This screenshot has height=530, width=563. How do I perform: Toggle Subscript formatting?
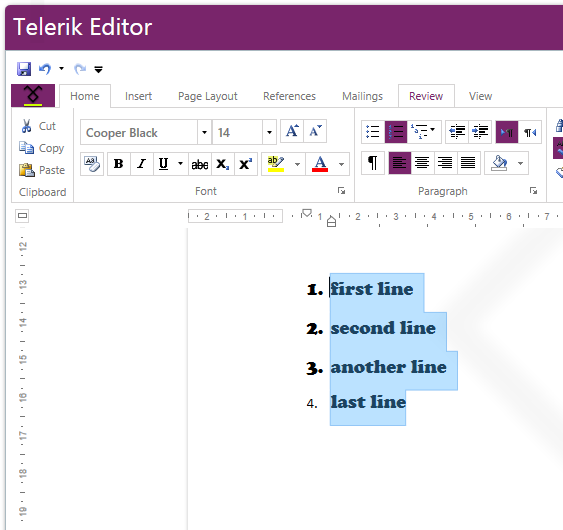(x=223, y=164)
